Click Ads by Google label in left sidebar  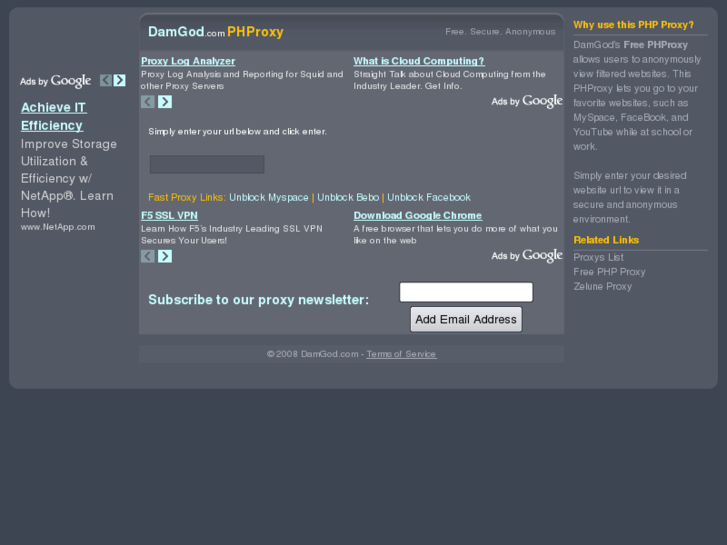click(x=55, y=81)
